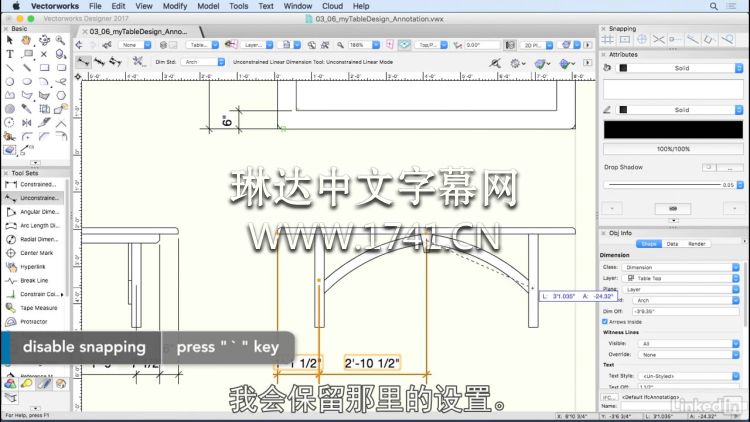Select the Selection arrow tool in Basic palette

click(10, 40)
